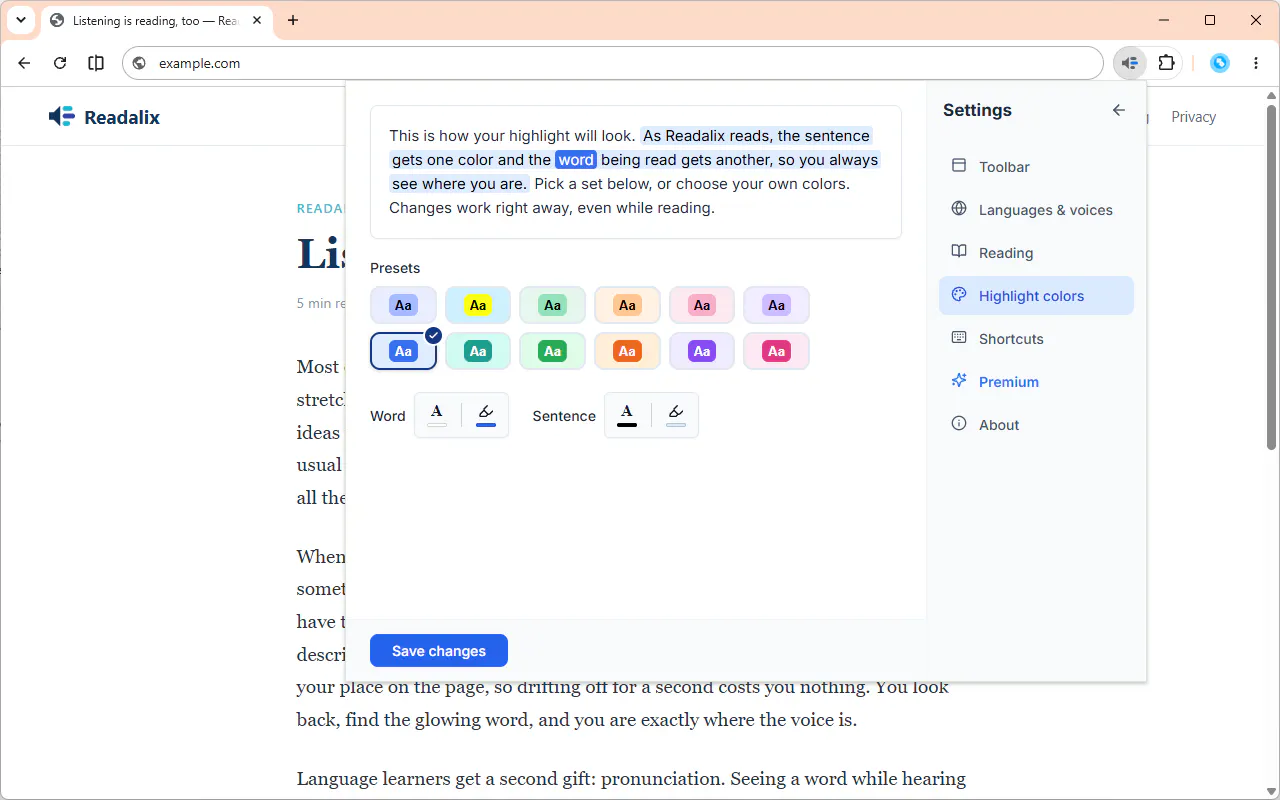Select the dark green preset in the bottom row
This screenshot has height=800, width=1280.
point(552,351)
